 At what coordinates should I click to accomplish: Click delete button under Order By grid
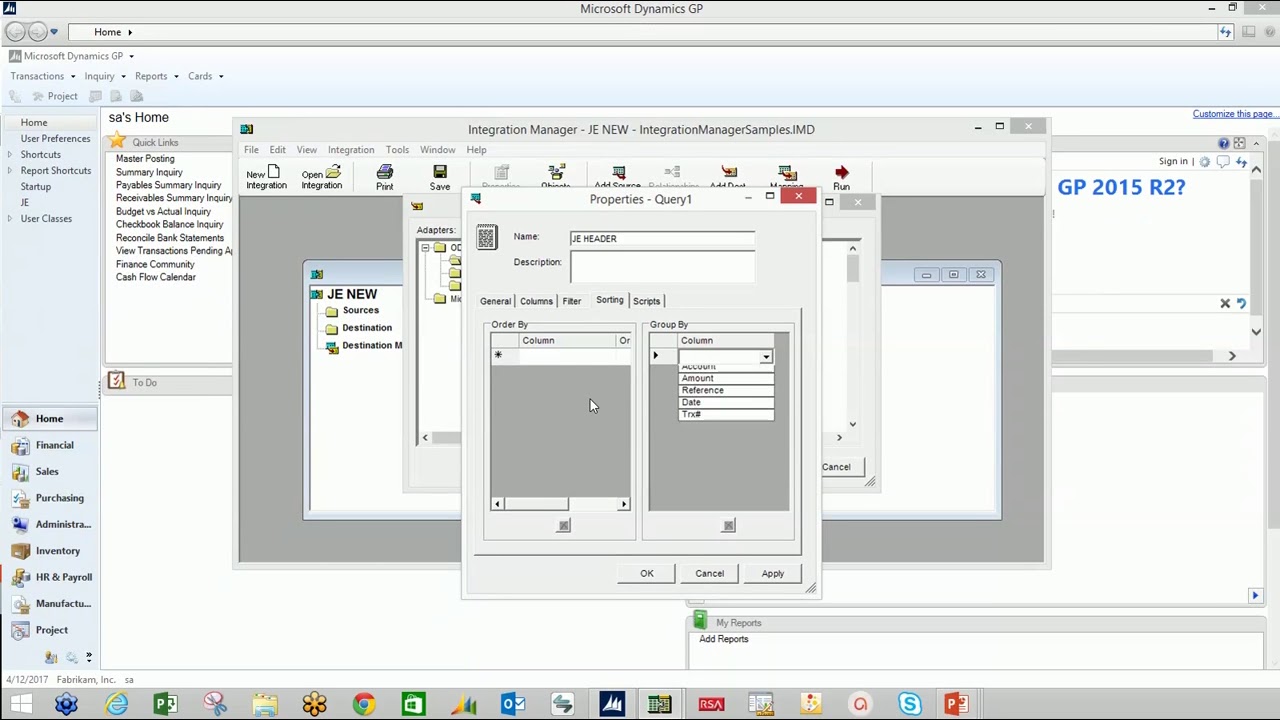point(563,526)
